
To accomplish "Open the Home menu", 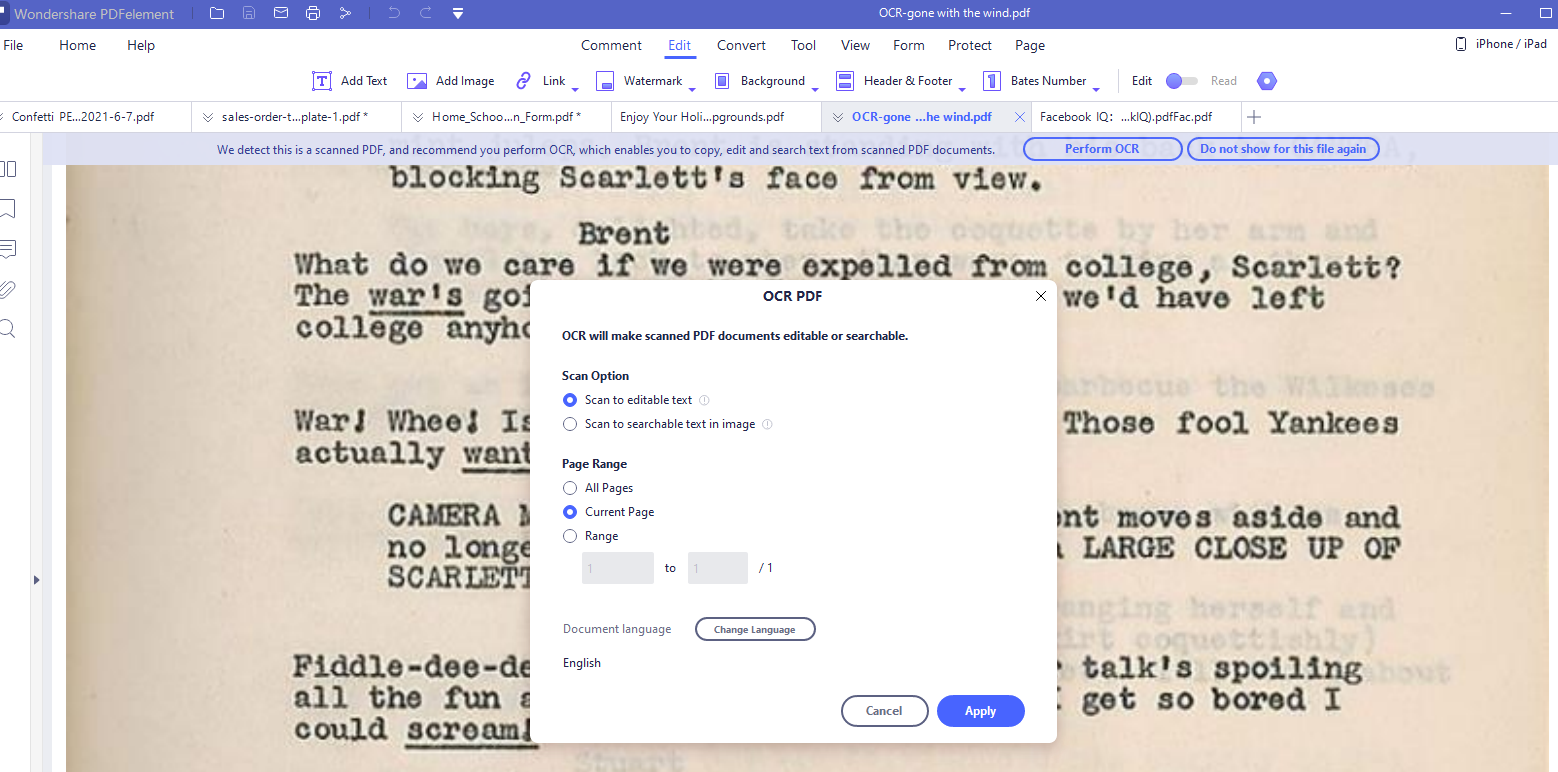I will [77, 45].
